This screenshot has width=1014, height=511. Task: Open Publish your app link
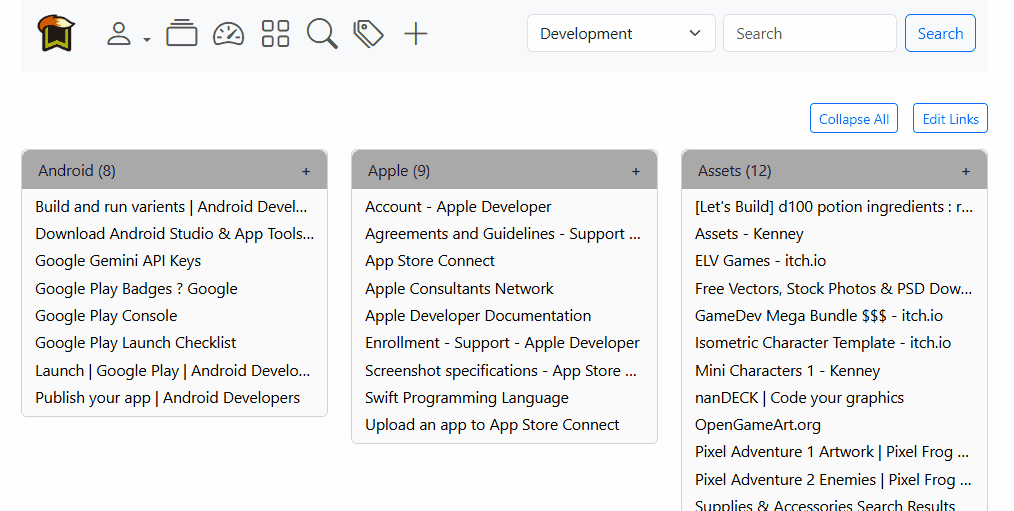tap(167, 398)
